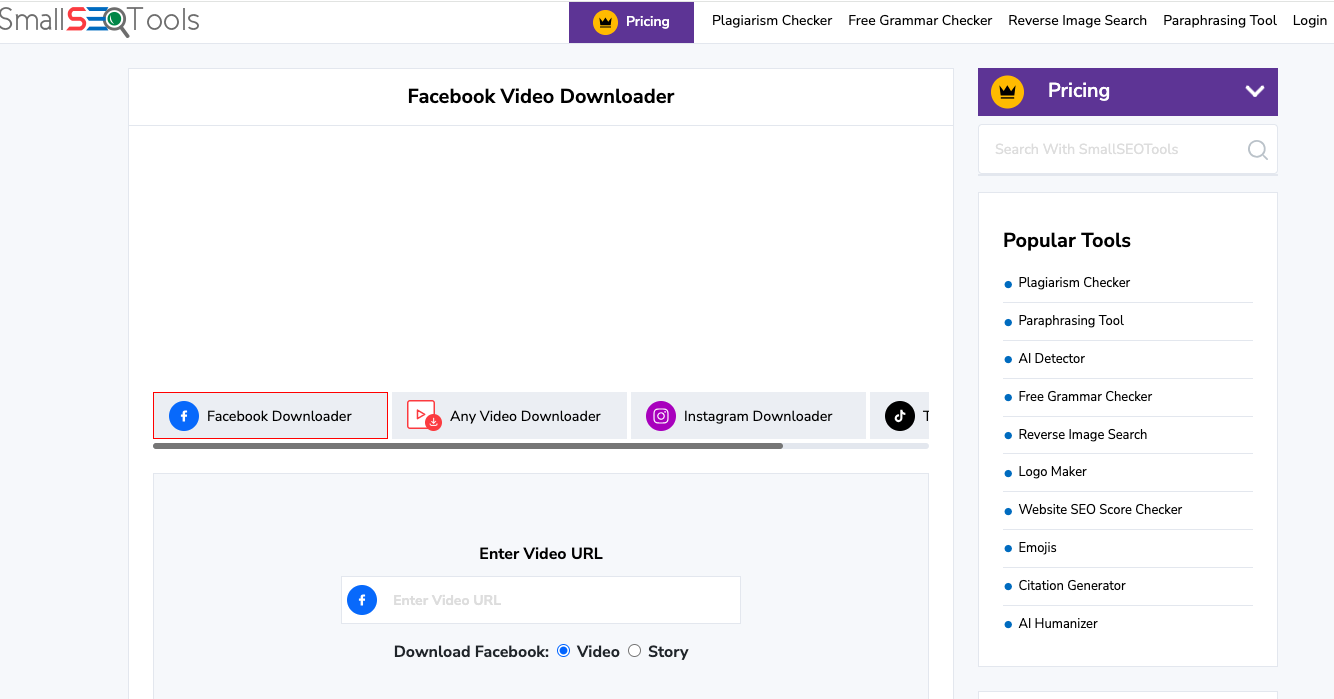Open AI Detector from Popular Tools
Screen dimensions: 1334x699
(x=1051, y=358)
